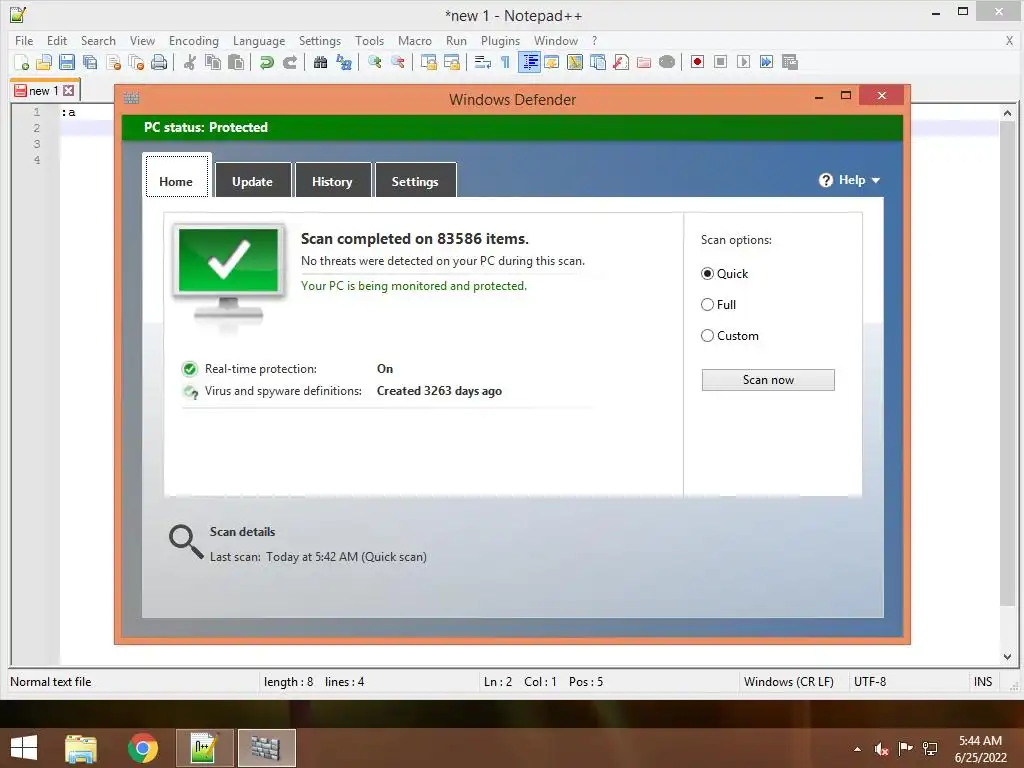The width and height of the screenshot is (1024, 768).
Task: Toggle word wrap toolbar icon
Action: (x=483, y=62)
